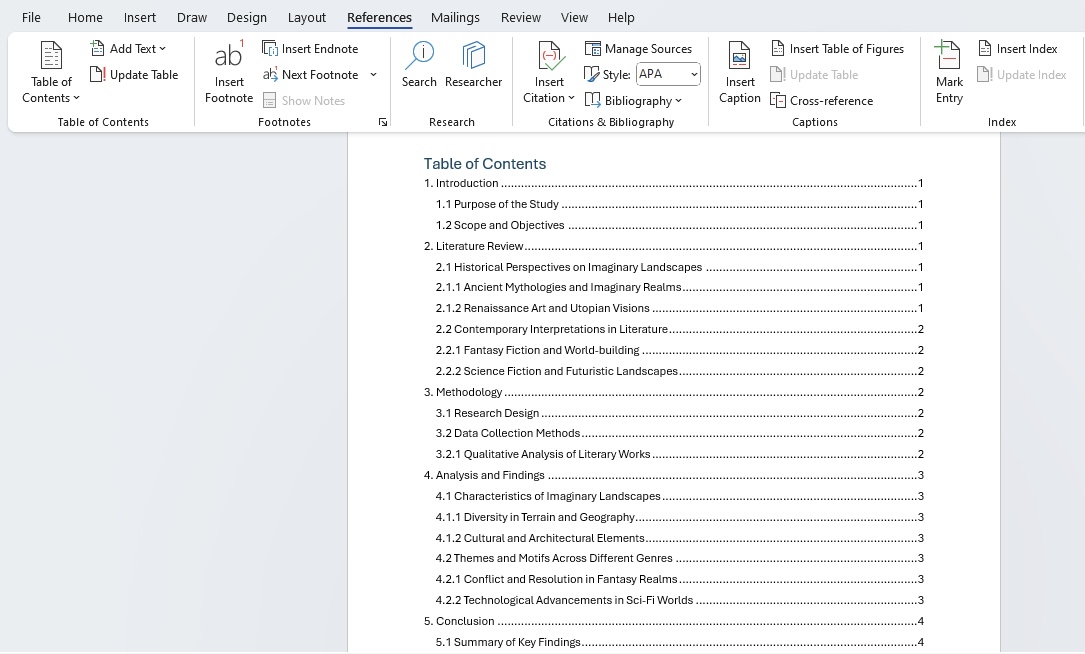Click '4.2.2 Technological Advancements in Sci-Fi Worlds'

680,600
